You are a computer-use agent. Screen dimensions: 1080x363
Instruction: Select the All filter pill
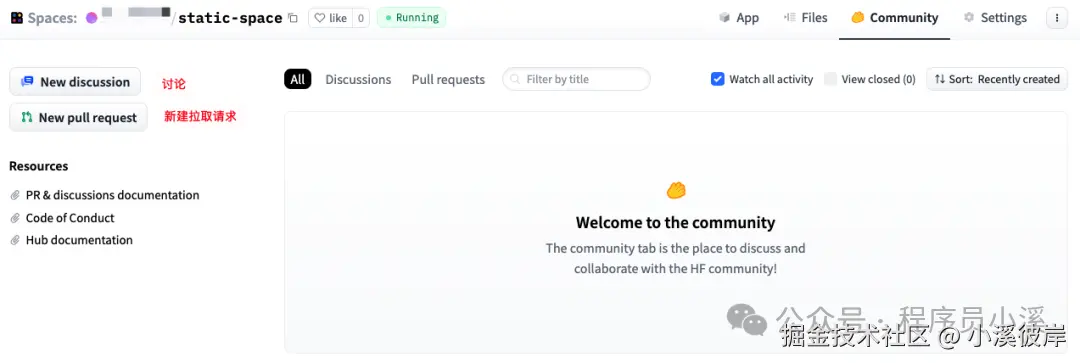click(298, 79)
